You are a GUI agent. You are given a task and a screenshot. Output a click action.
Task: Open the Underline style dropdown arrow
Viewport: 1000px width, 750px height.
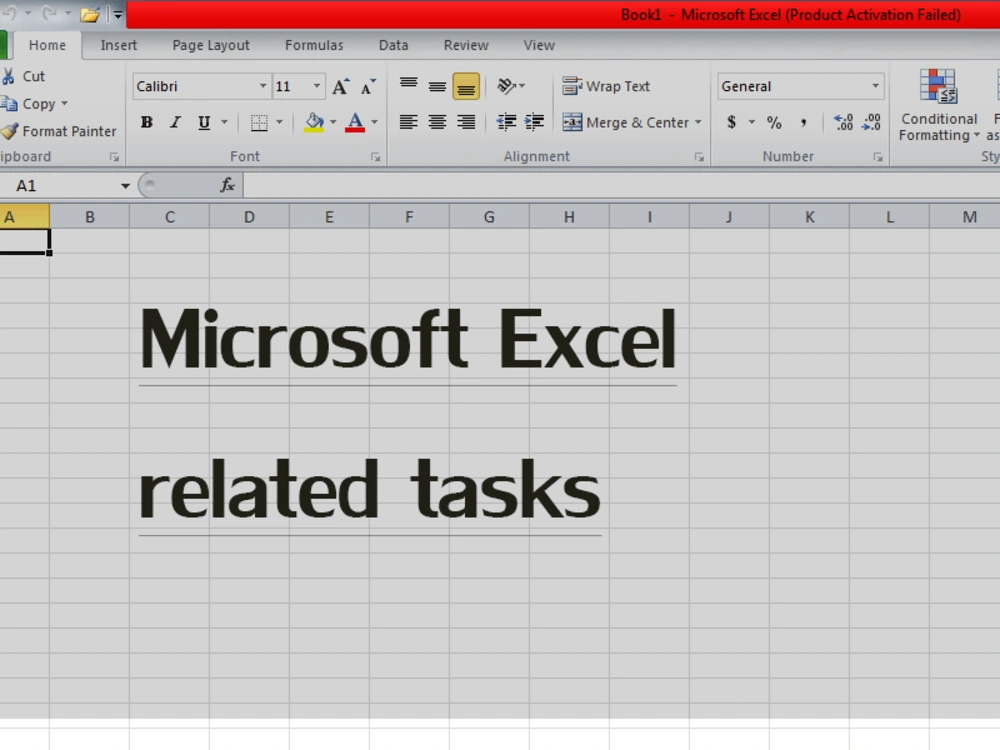(x=224, y=122)
